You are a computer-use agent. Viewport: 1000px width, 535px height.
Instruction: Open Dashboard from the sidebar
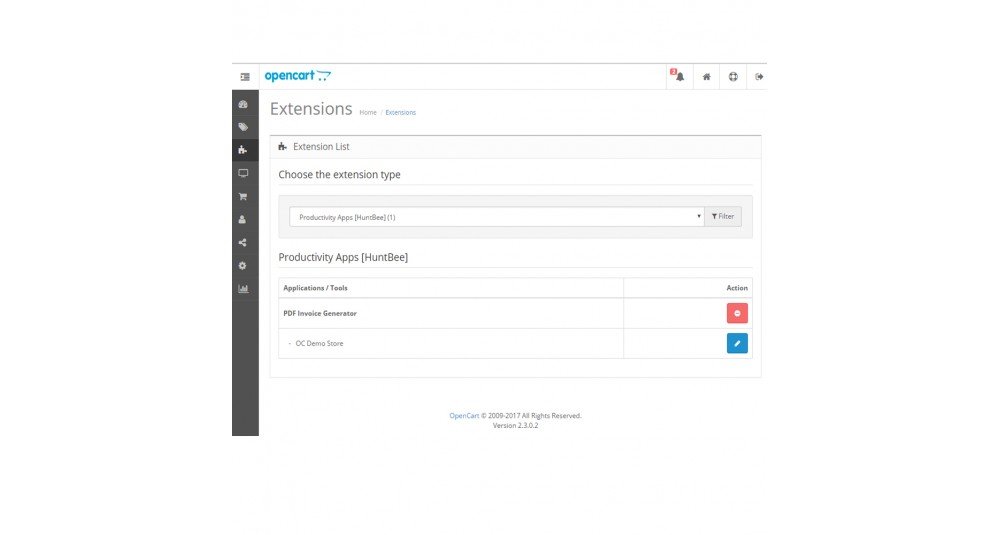coord(243,104)
